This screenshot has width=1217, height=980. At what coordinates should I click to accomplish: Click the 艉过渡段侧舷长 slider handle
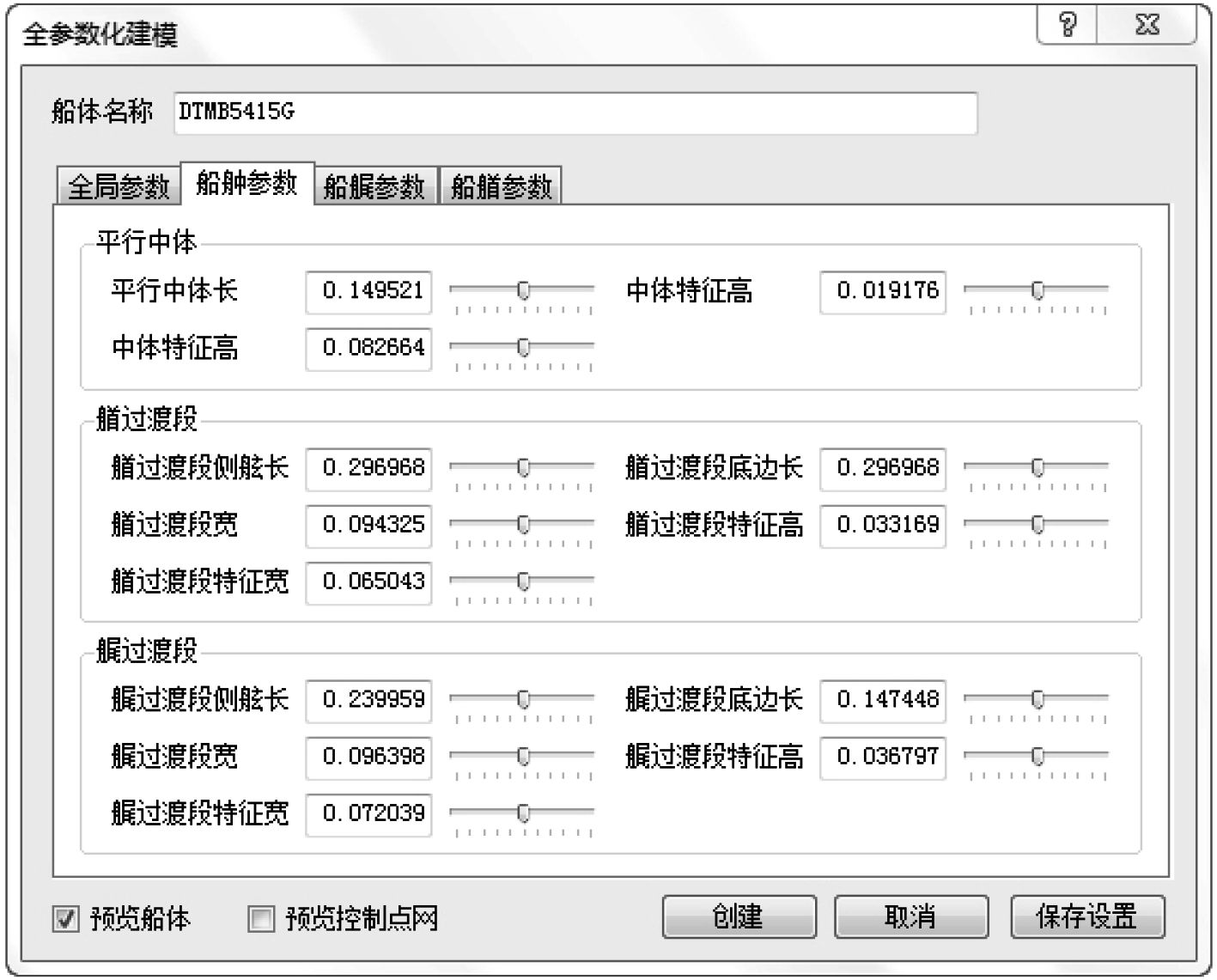(523, 699)
